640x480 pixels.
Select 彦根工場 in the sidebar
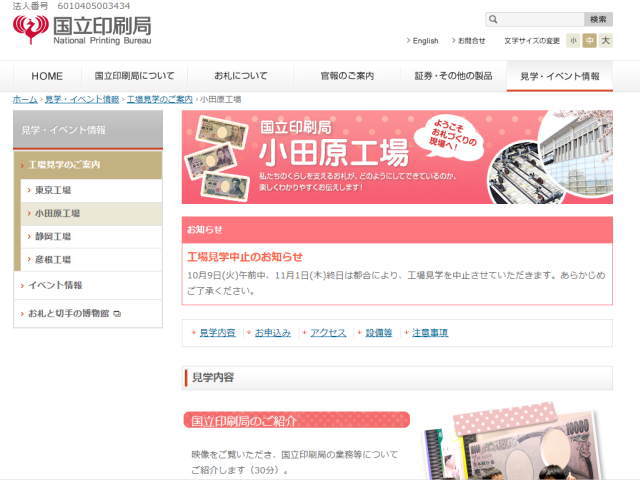91,260
